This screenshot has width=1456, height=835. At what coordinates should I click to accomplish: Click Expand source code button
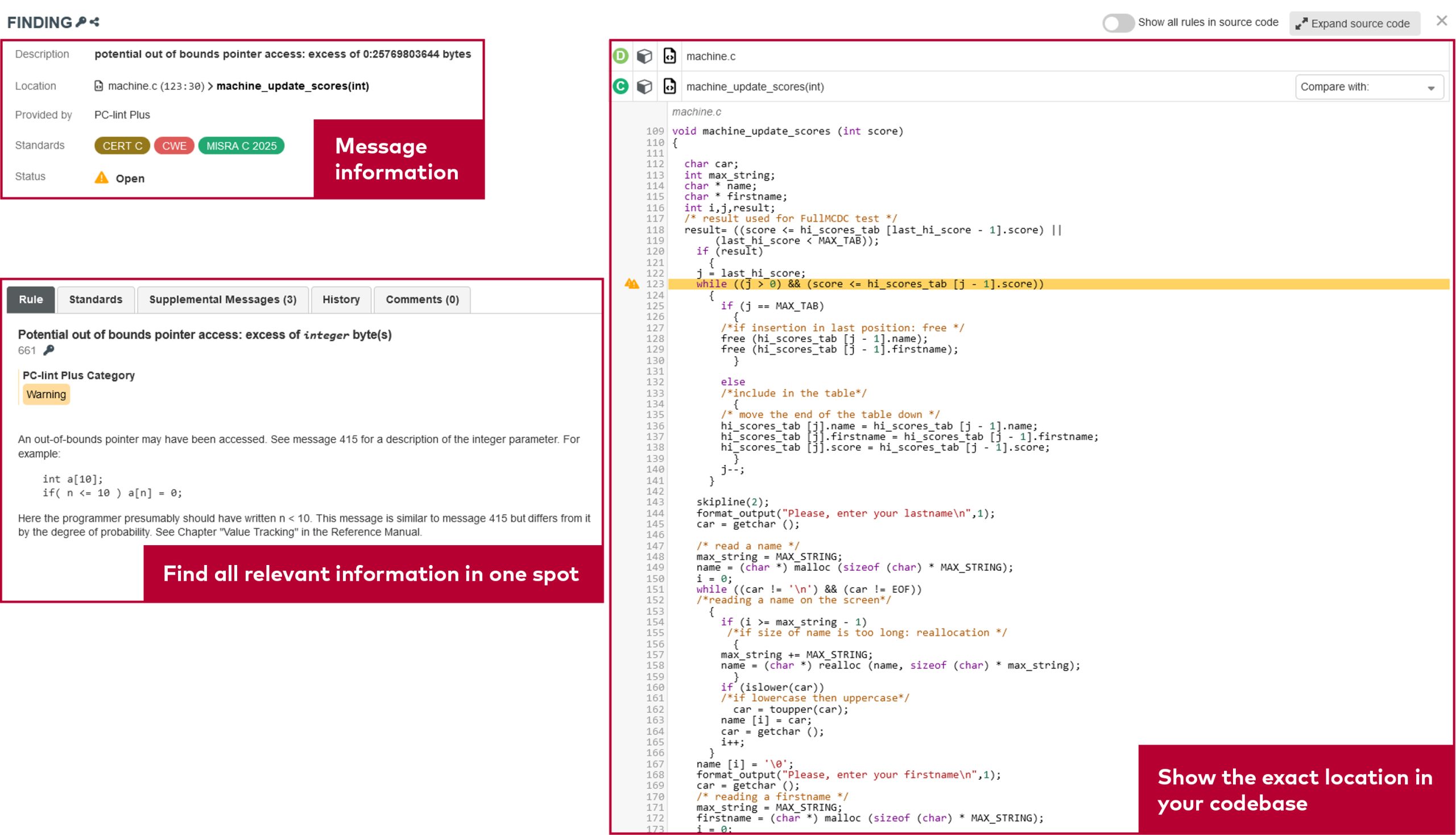1354,23
